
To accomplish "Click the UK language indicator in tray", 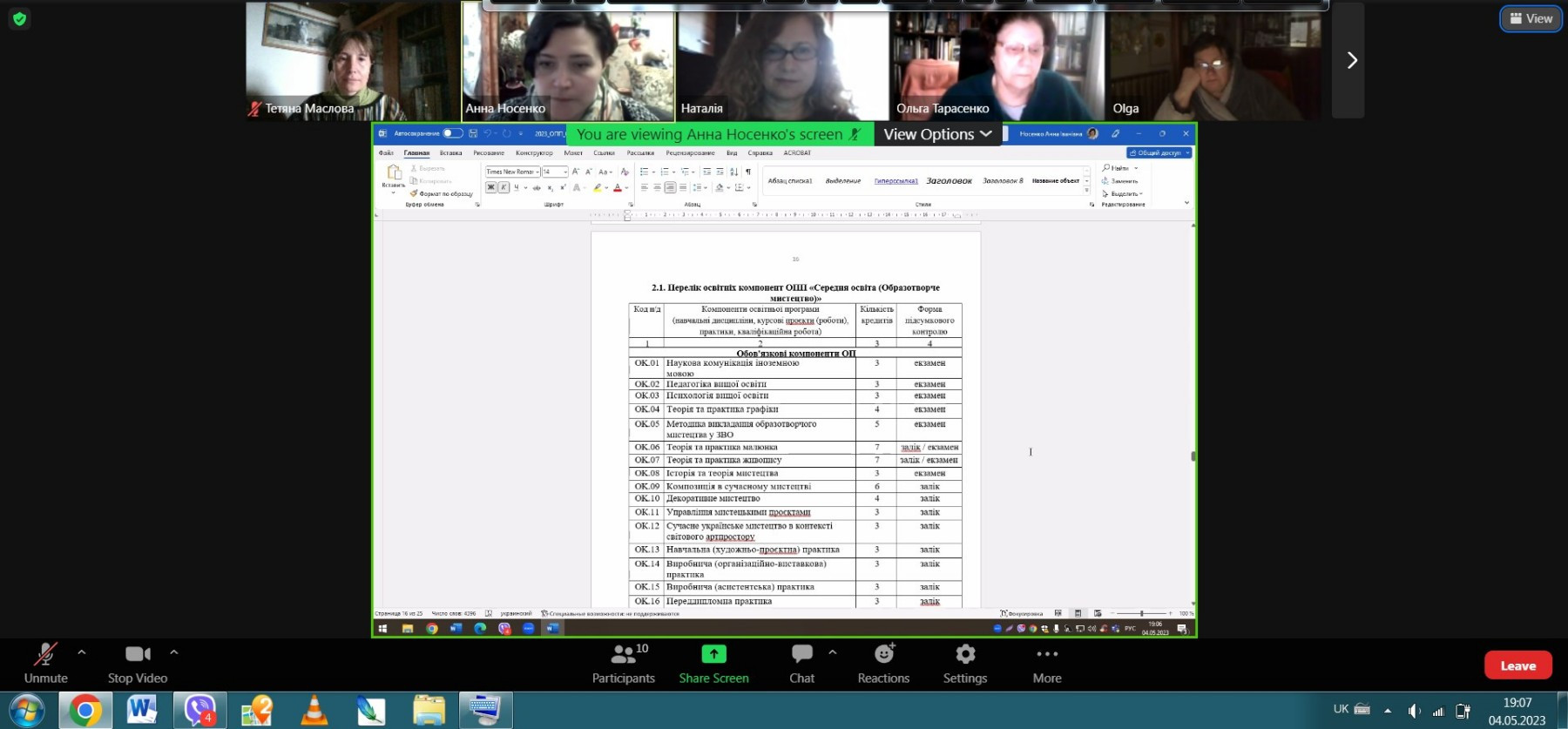I will [x=1341, y=709].
